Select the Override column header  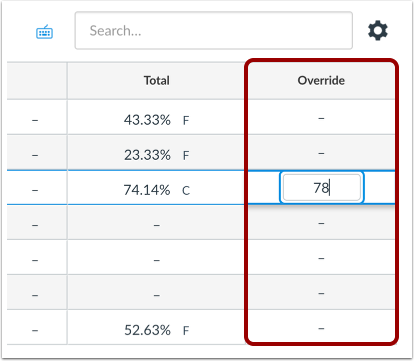(x=321, y=80)
